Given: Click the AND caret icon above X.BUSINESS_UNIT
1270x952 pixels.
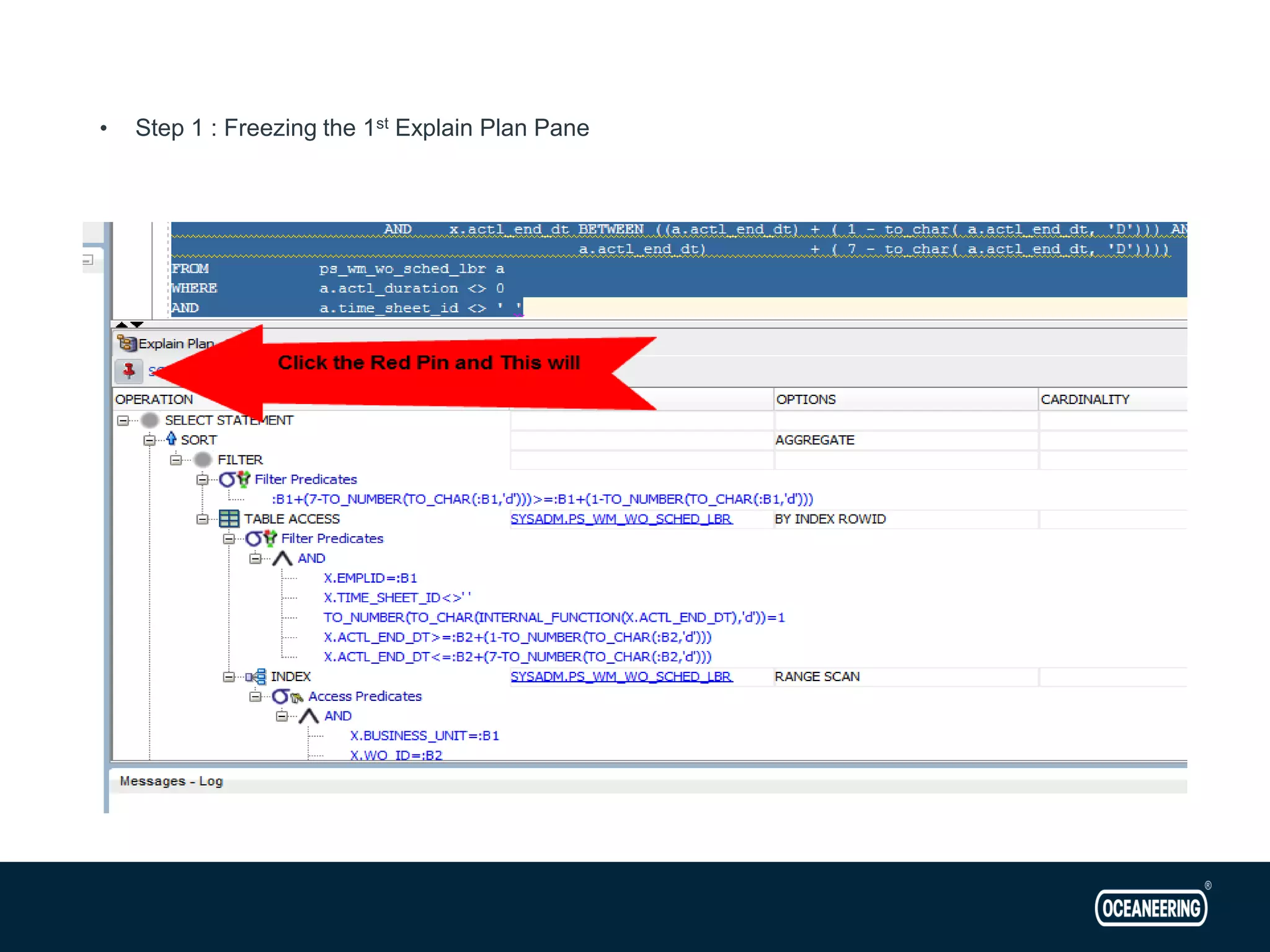Looking at the screenshot, I should point(309,716).
